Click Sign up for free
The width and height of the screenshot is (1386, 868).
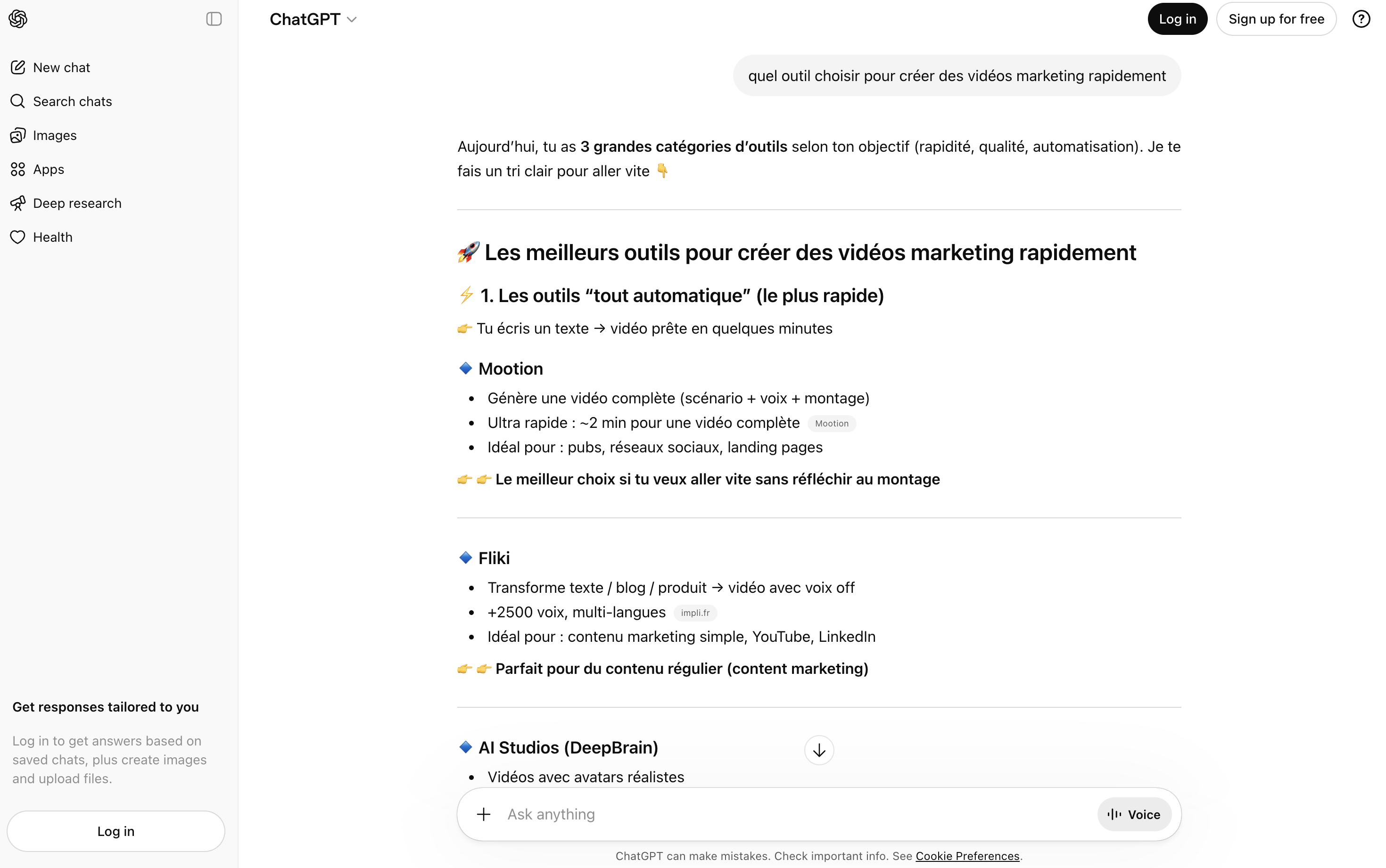click(1276, 19)
